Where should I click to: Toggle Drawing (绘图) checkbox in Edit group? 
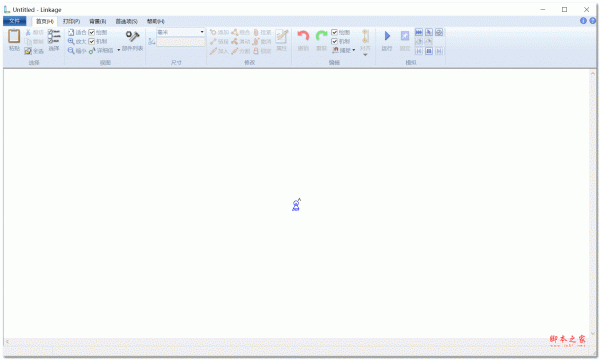[334, 33]
